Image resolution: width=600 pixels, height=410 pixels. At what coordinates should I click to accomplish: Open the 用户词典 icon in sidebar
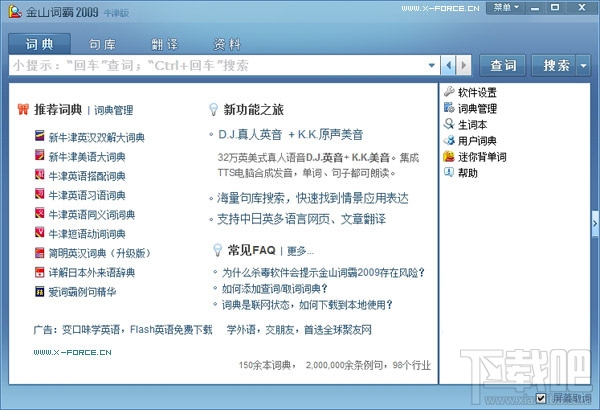pyautogui.click(x=449, y=140)
